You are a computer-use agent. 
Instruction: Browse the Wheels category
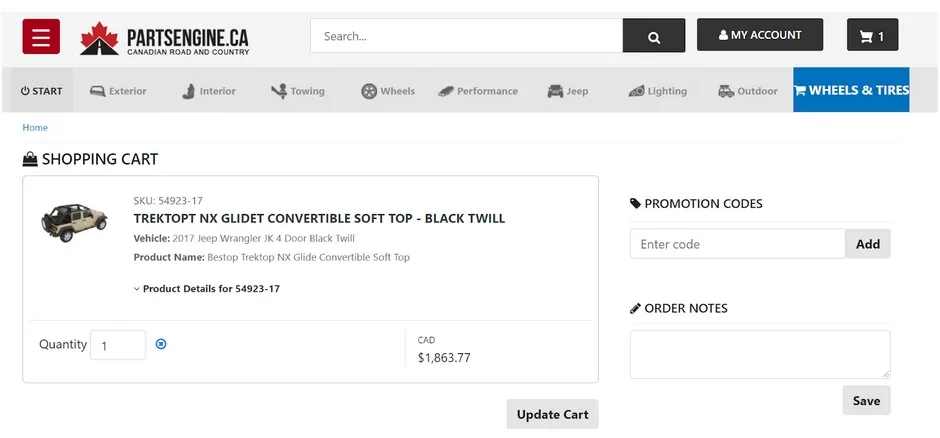click(x=388, y=91)
